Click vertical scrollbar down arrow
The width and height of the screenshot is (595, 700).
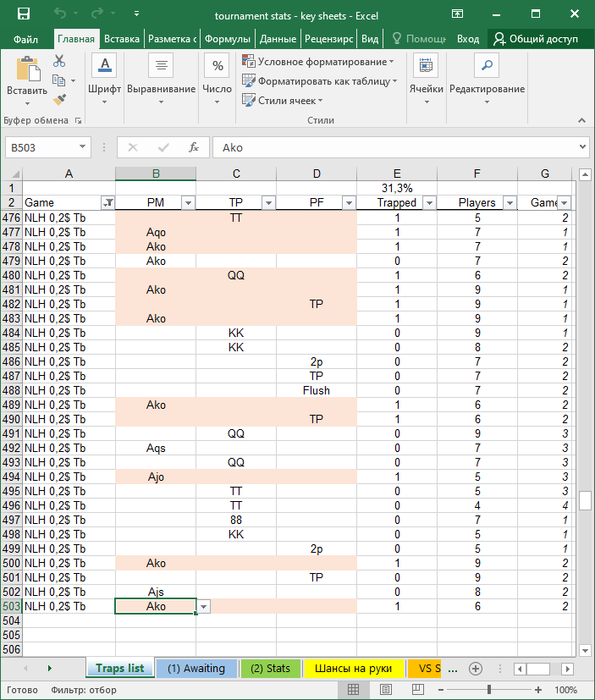point(585,650)
